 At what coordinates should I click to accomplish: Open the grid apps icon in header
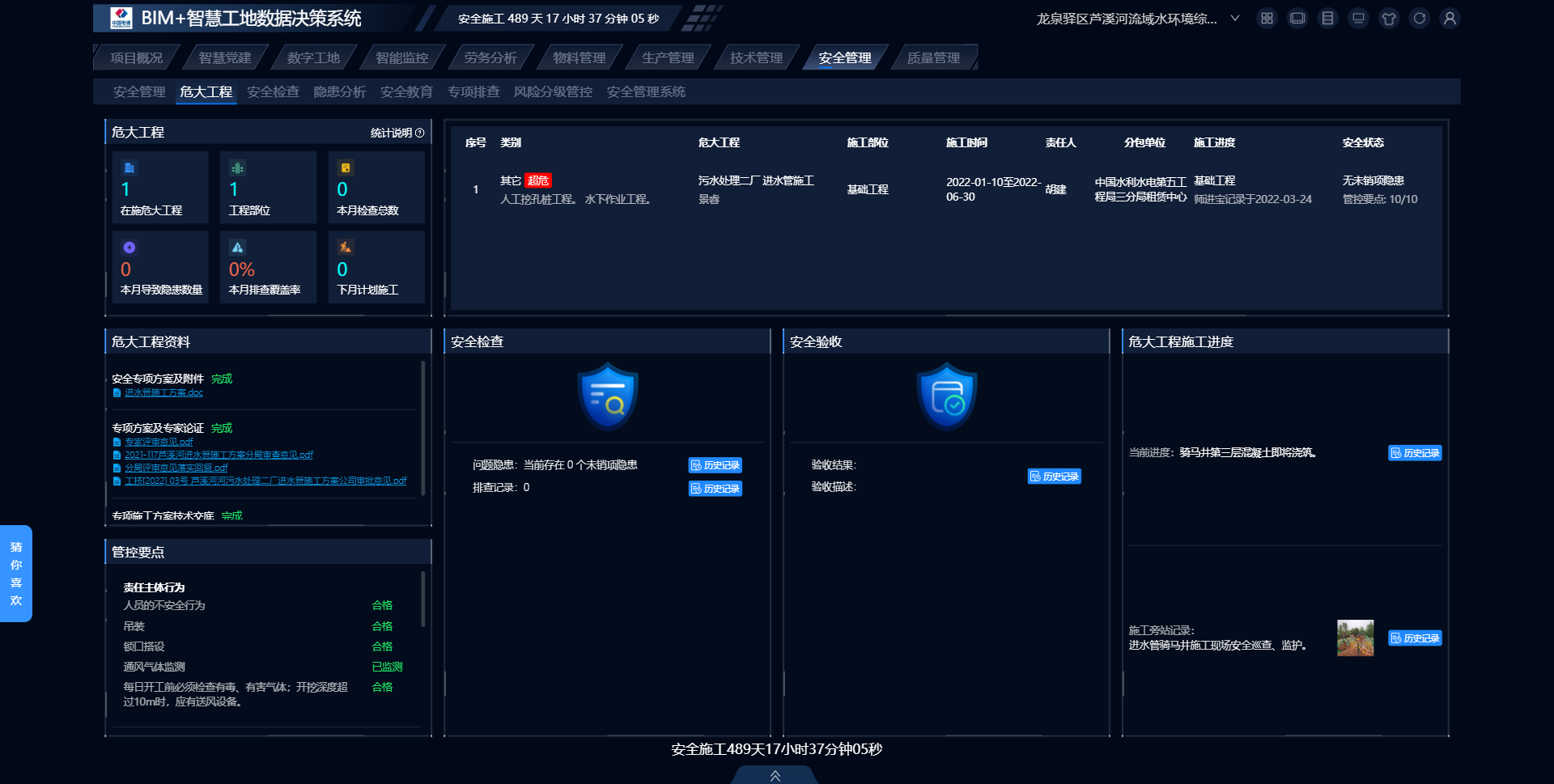tap(1267, 19)
